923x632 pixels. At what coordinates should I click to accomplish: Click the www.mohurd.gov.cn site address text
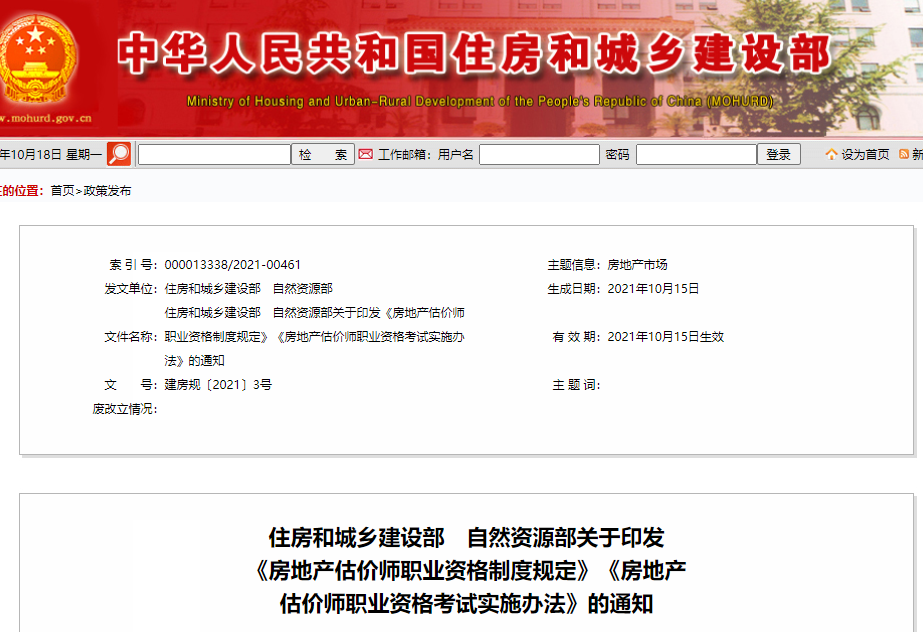point(46,118)
